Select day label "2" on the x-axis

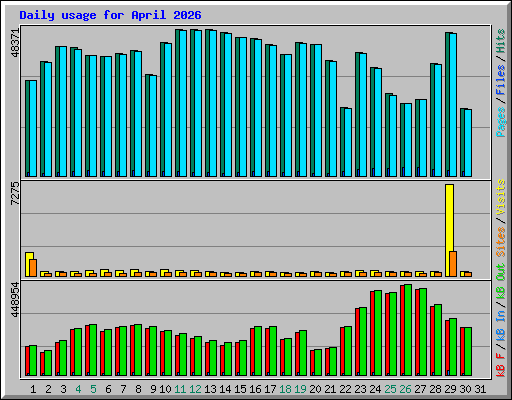[x=48, y=389]
